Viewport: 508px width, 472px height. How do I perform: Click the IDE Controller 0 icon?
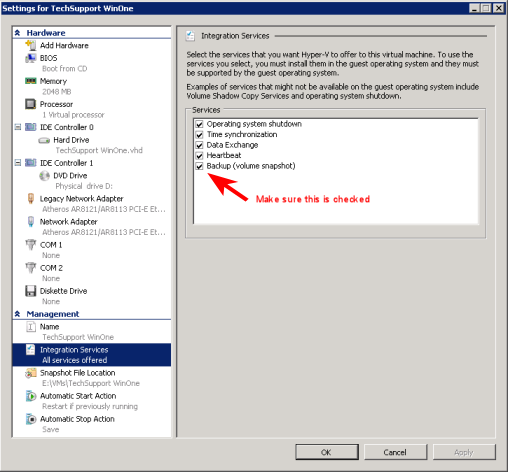(x=31, y=127)
